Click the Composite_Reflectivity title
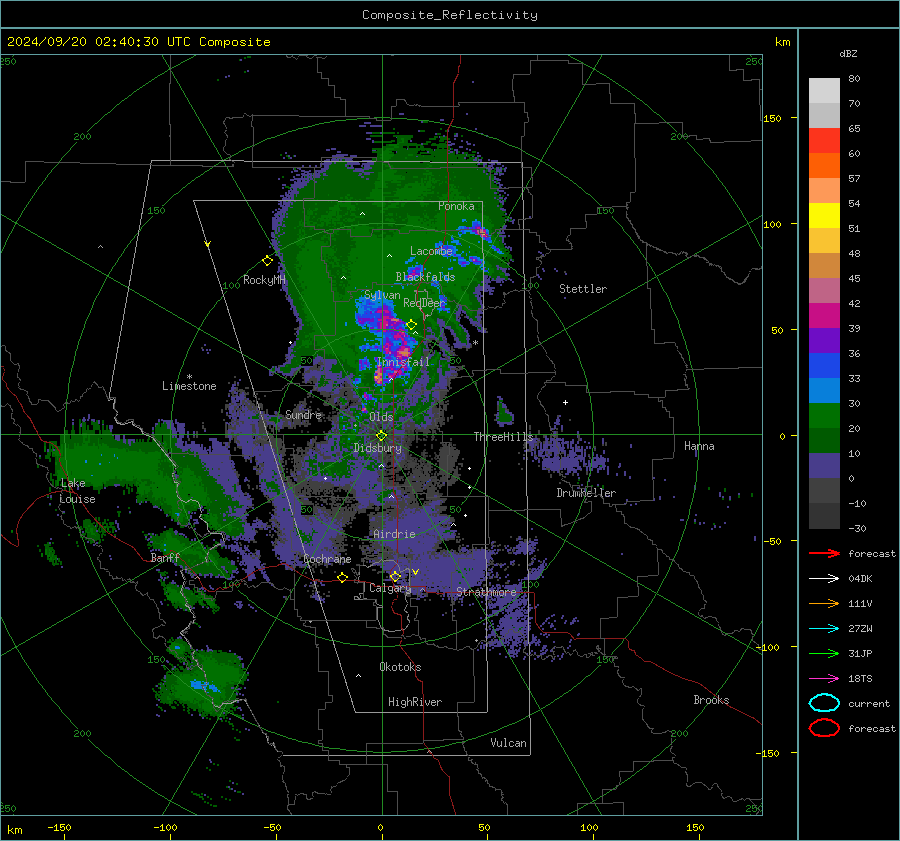Screen dimensions: 900x841 pos(449,15)
